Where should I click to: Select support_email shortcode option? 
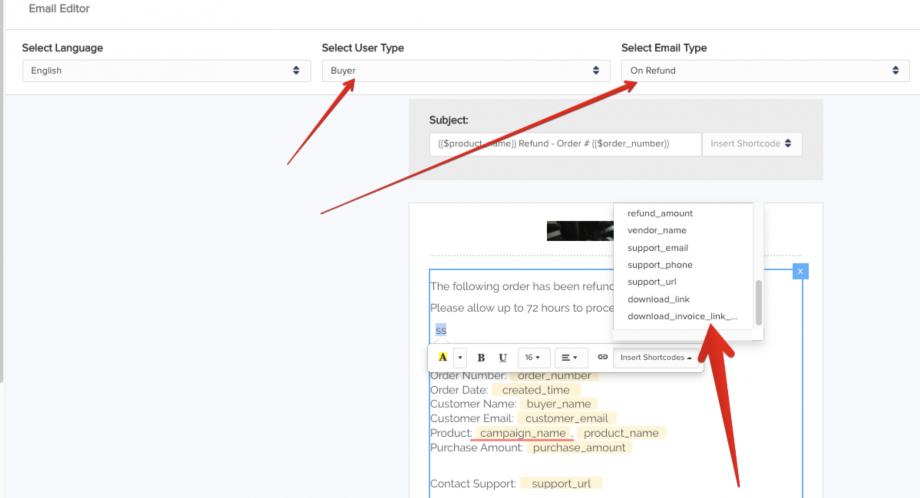point(657,248)
